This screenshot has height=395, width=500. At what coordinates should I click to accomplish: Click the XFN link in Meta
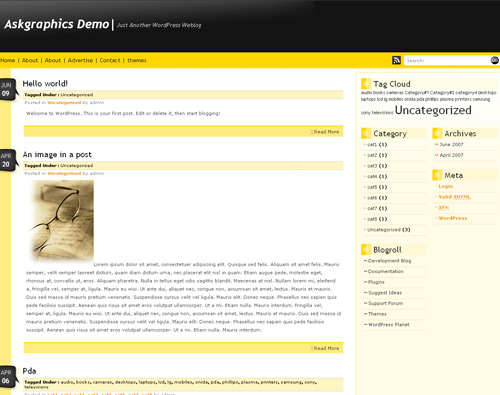click(444, 207)
